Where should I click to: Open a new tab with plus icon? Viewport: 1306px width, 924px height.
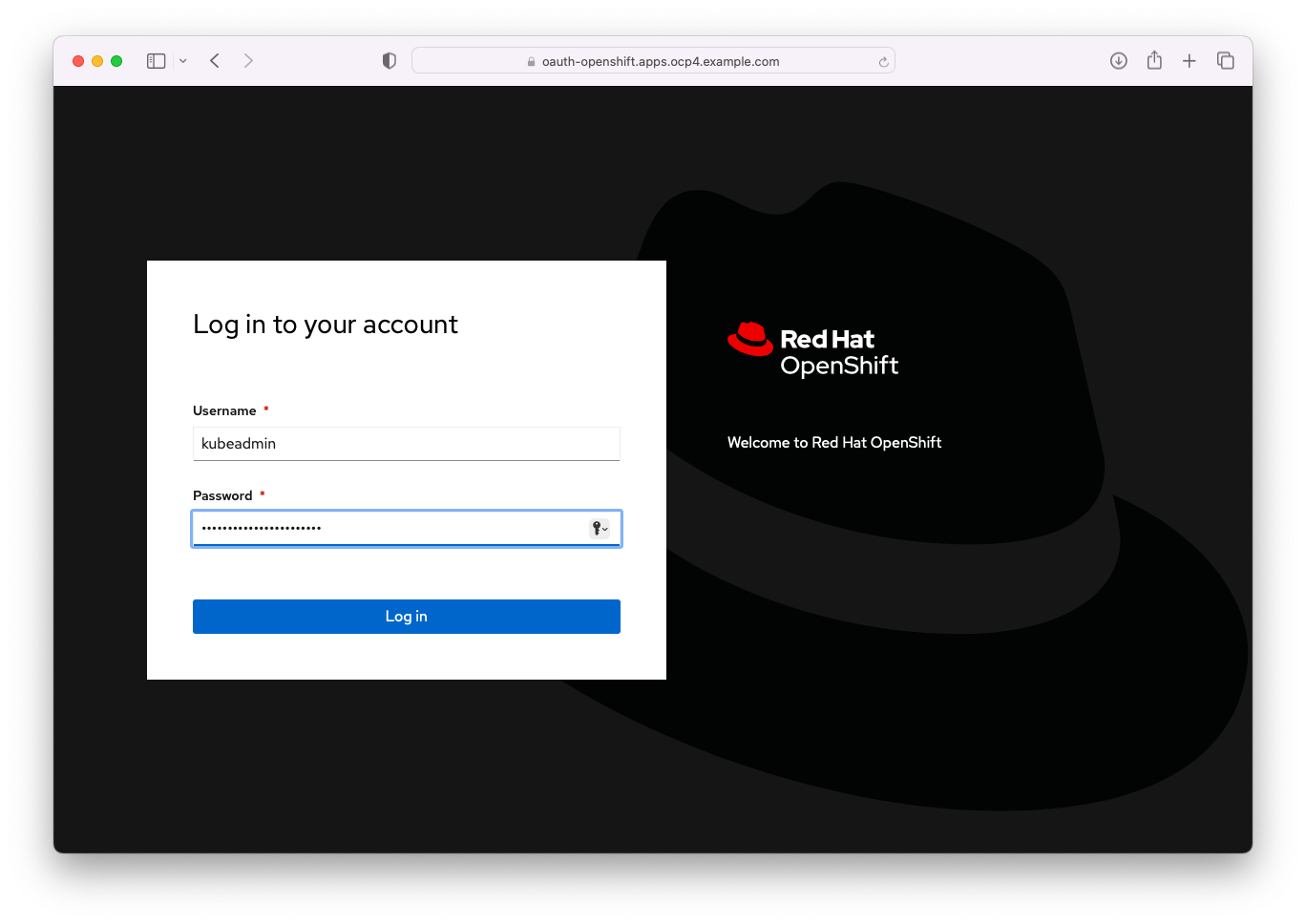[x=1190, y=61]
